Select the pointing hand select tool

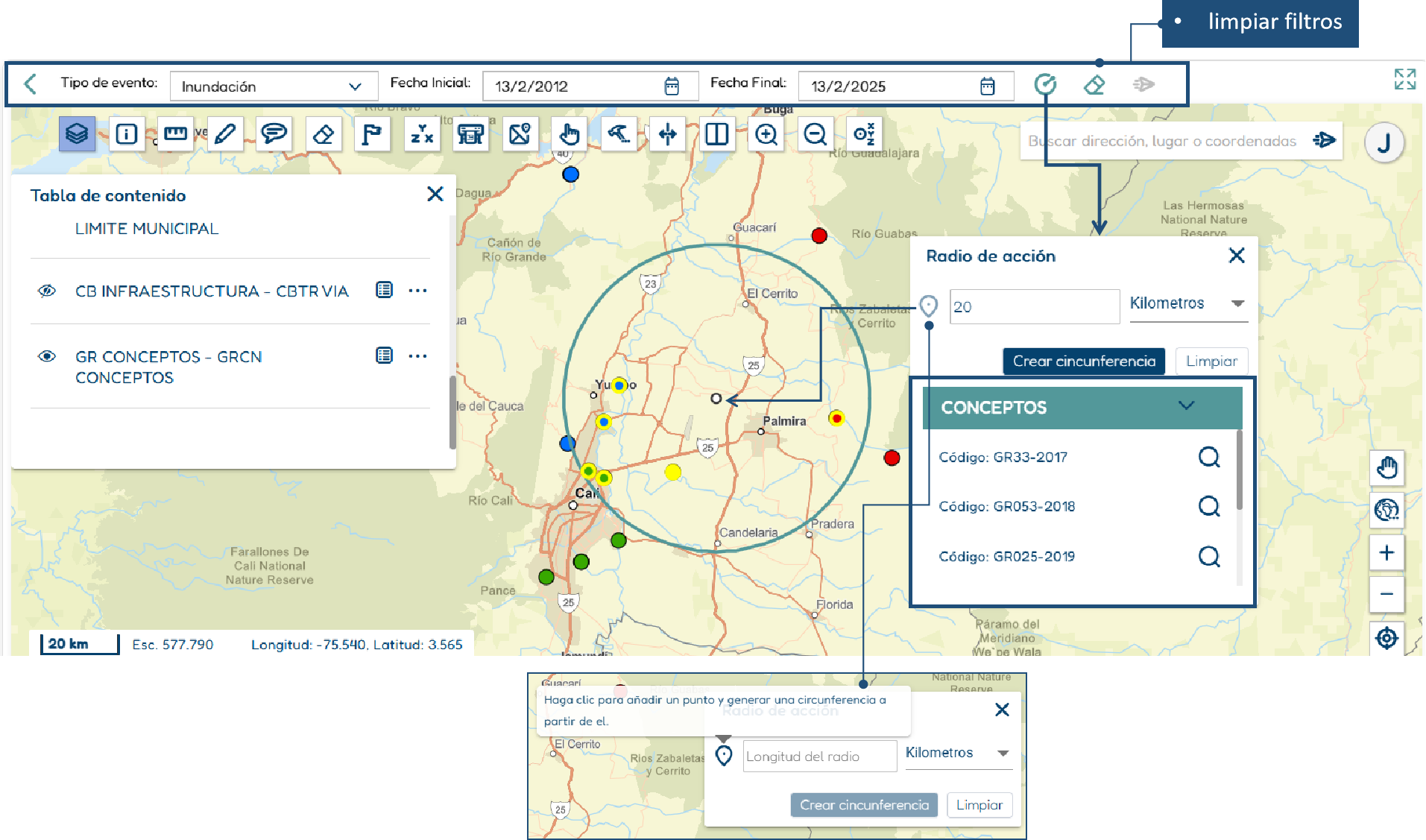(x=569, y=134)
